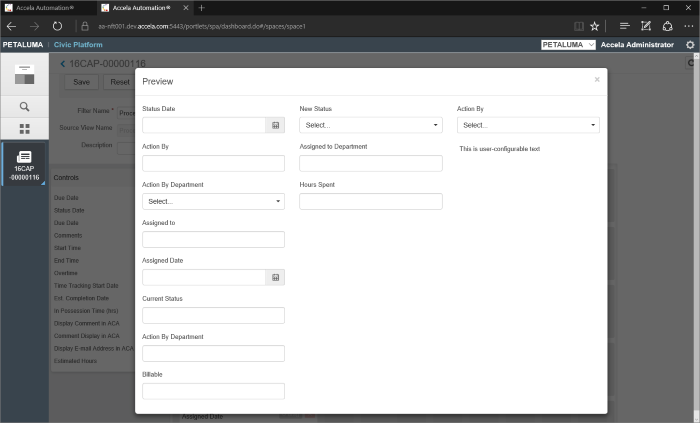Open the PETALUMA agency selector

(x=568, y=45)
